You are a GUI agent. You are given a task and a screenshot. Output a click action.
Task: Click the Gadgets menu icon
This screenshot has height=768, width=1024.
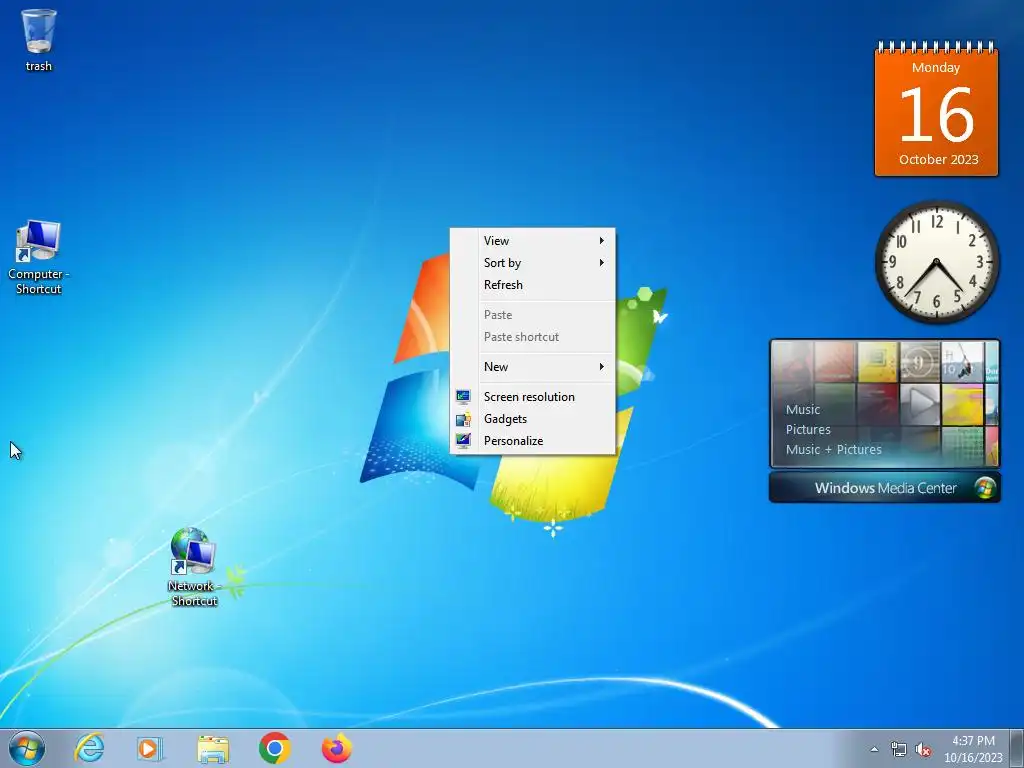463,419
